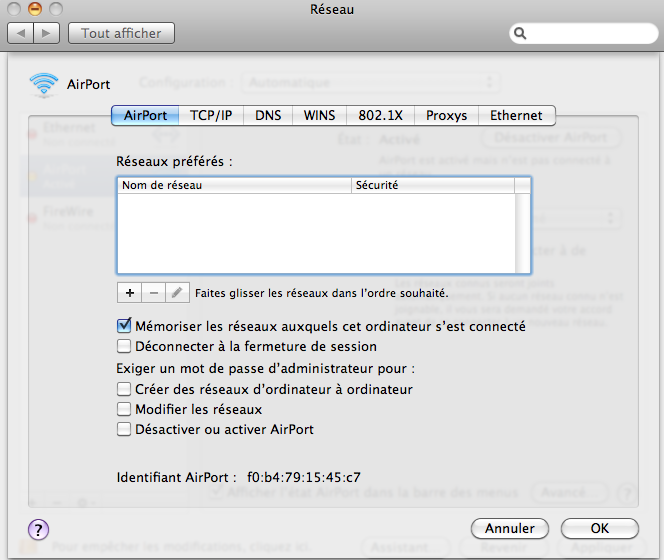
Task: Switch to the WINS tab
Action: [x=319, y=115]
